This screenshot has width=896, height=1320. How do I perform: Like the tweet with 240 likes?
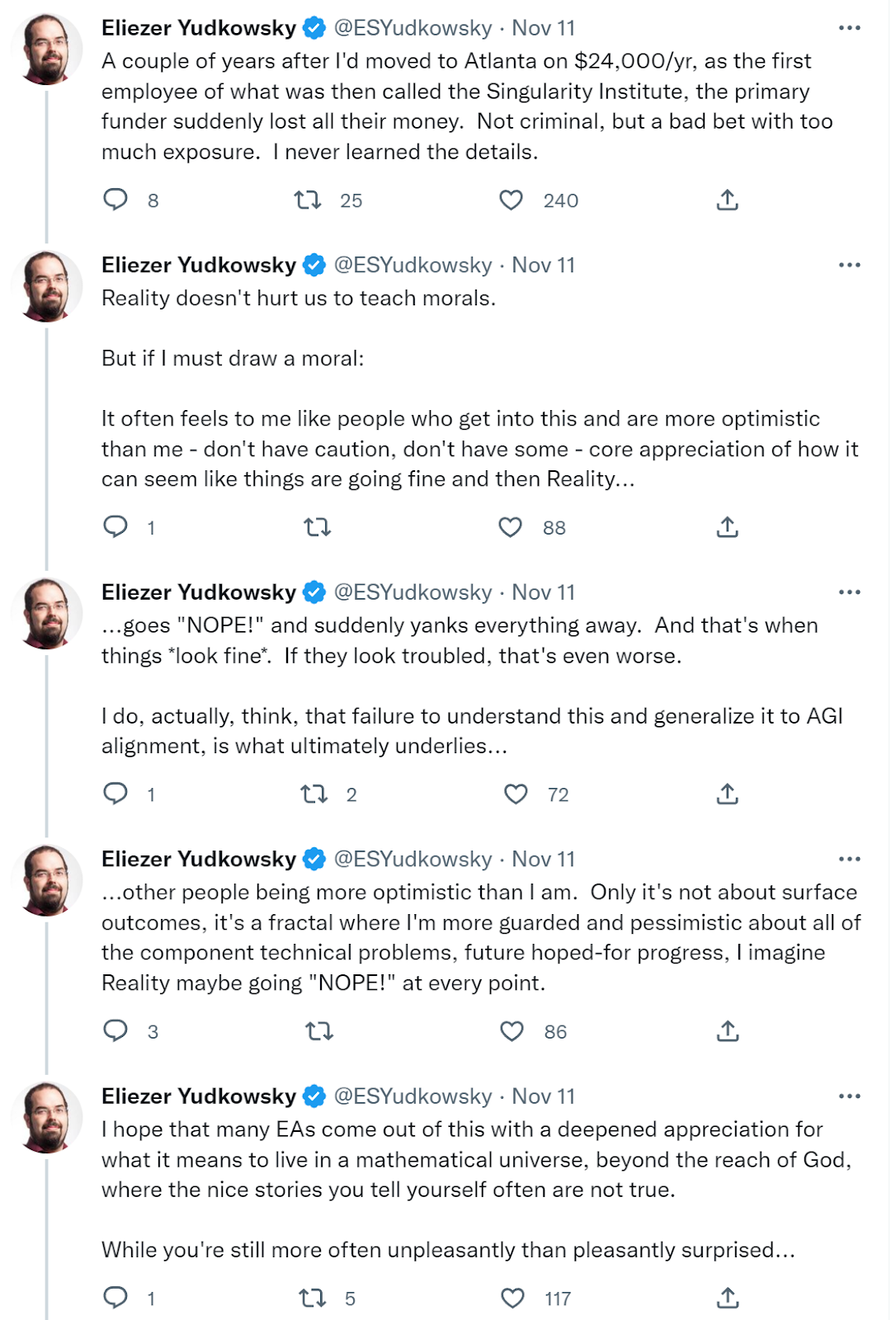point(512,200)
